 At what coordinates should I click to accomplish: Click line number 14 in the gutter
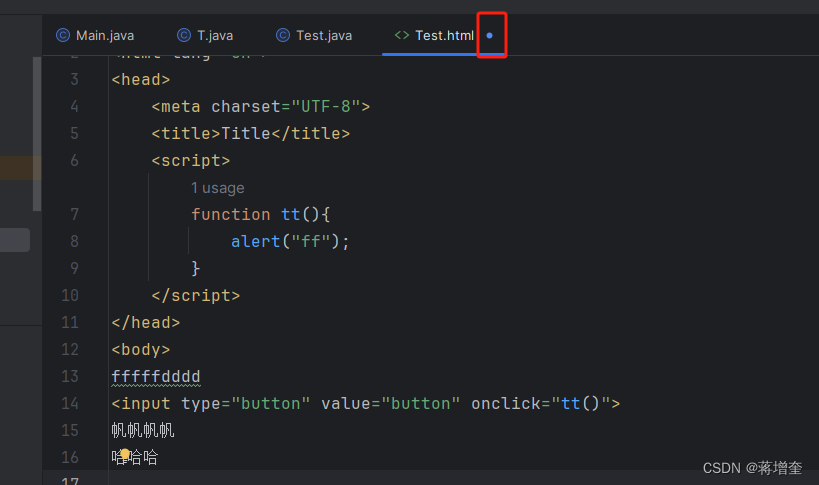[70, 403]
